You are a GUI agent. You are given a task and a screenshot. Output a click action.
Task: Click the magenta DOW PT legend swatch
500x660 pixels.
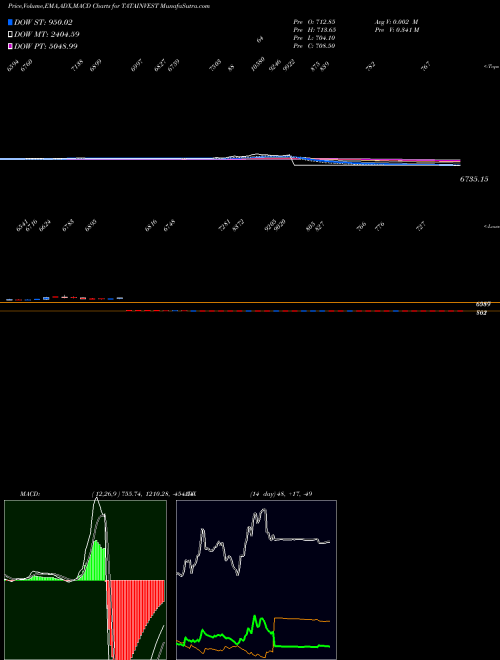tap(10, 46)
